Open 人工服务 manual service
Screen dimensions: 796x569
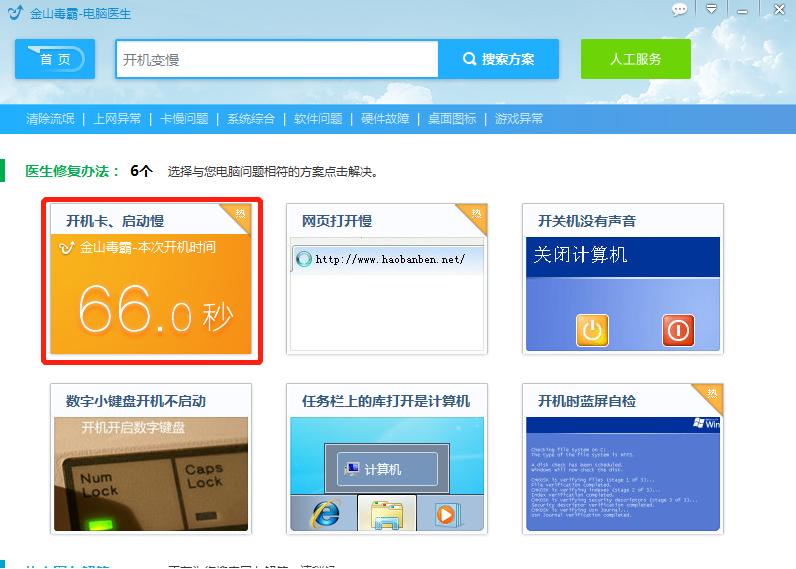(x=636, y=59)
